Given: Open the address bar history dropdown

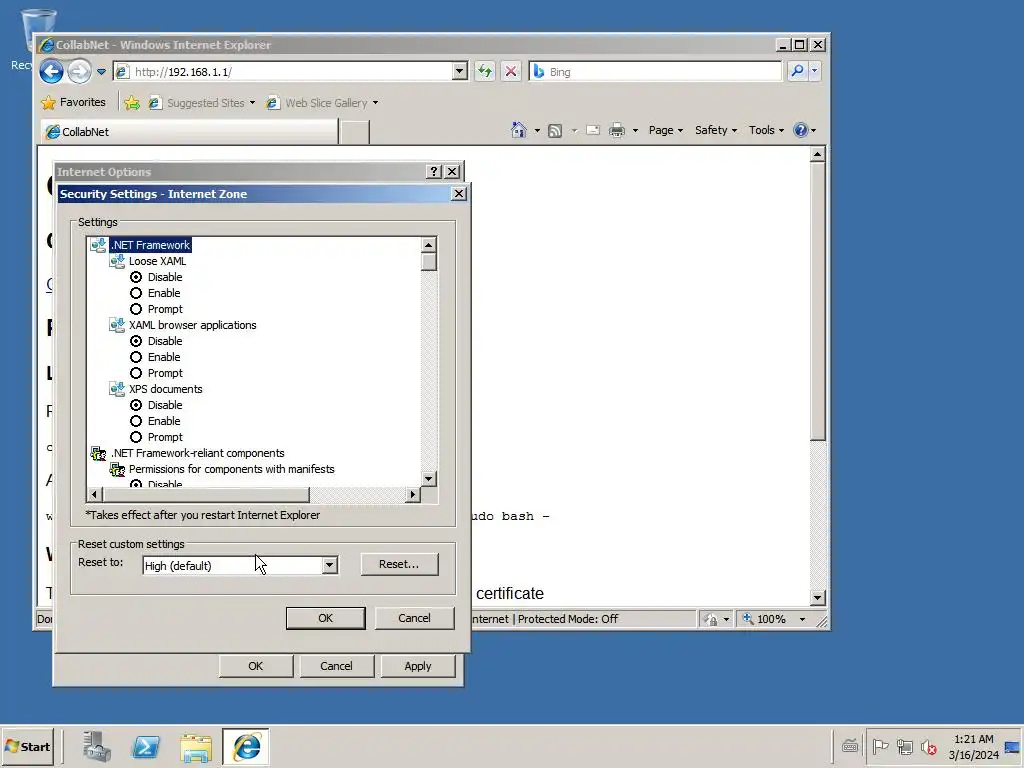Looking at the screenshot, I should (x=459, y=71).
